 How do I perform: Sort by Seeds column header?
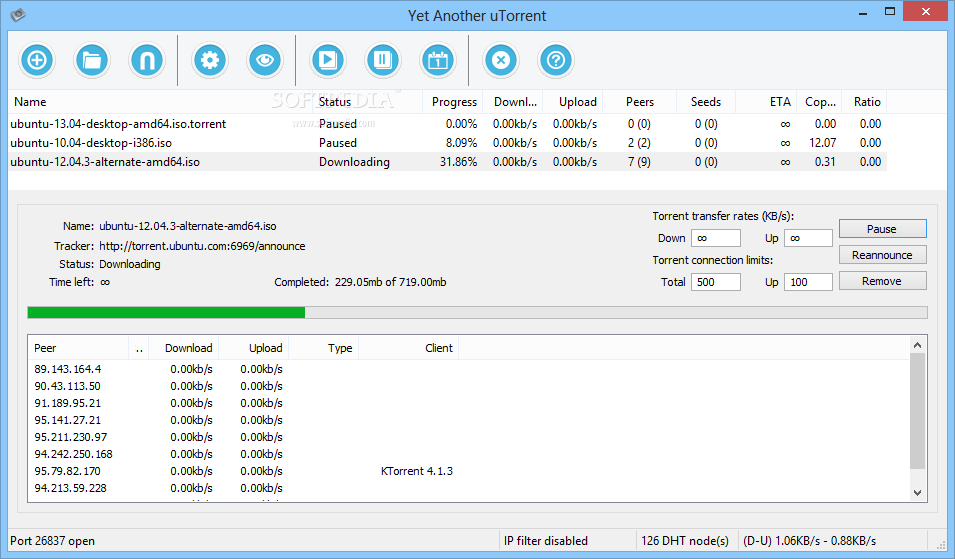(705, 102)
